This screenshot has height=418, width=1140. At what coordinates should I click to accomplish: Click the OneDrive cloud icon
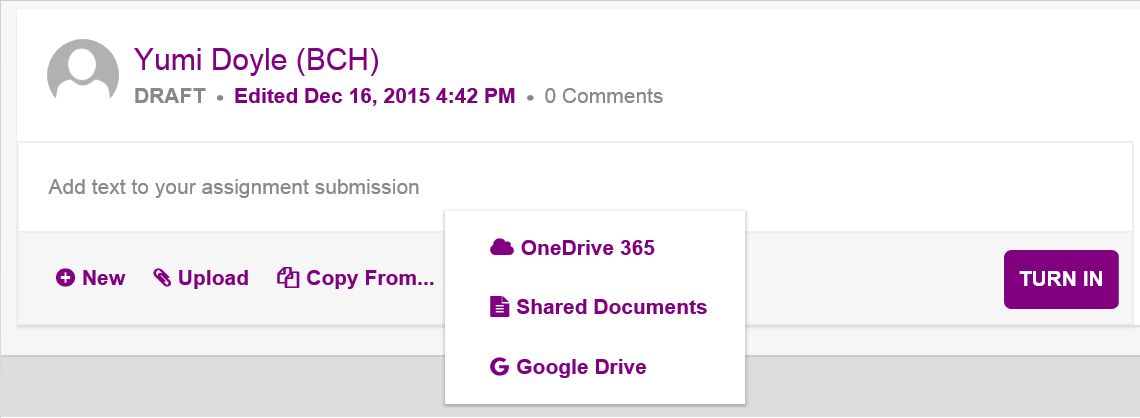pyautogui.click(x=501, y=247)
